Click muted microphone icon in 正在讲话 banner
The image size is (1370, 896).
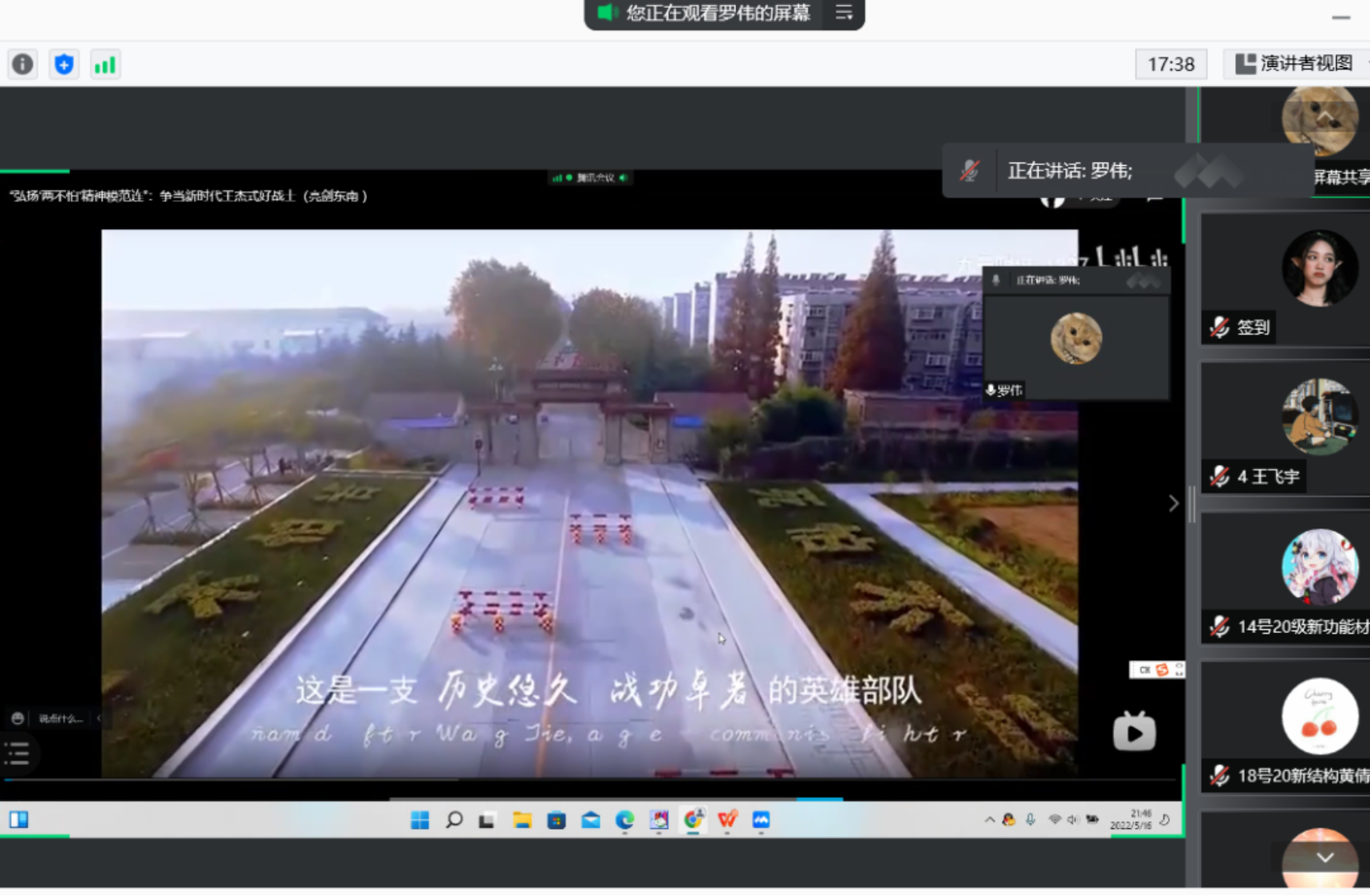970,171
